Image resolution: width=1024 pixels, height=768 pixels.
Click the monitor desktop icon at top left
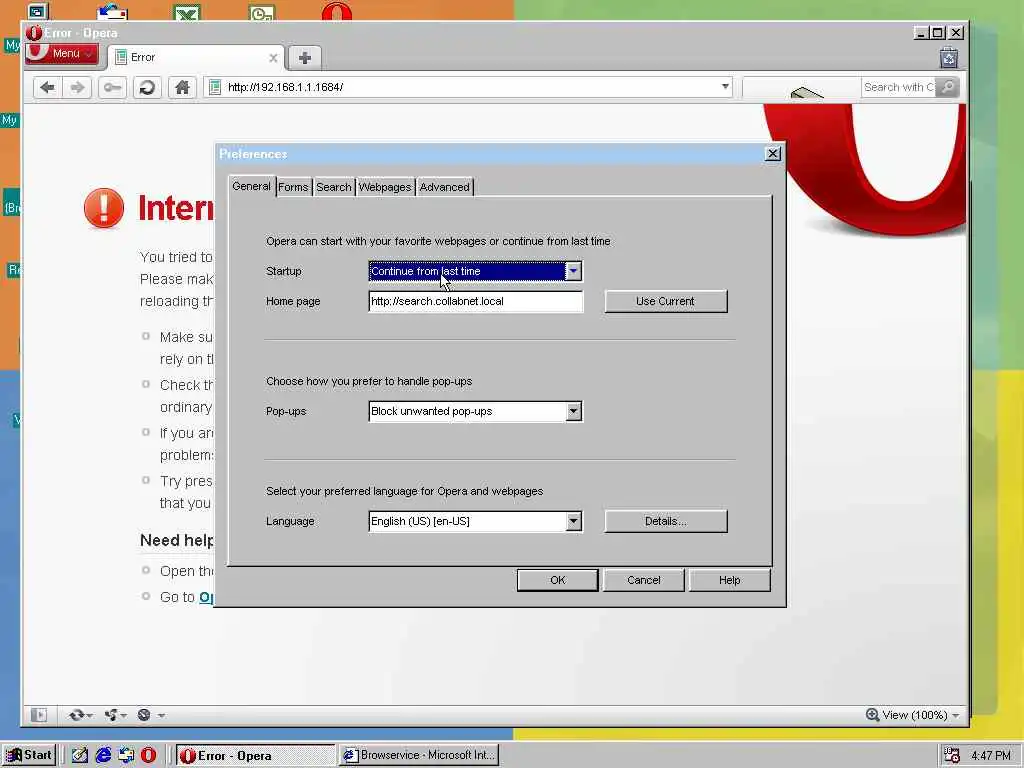coord(38,12)
